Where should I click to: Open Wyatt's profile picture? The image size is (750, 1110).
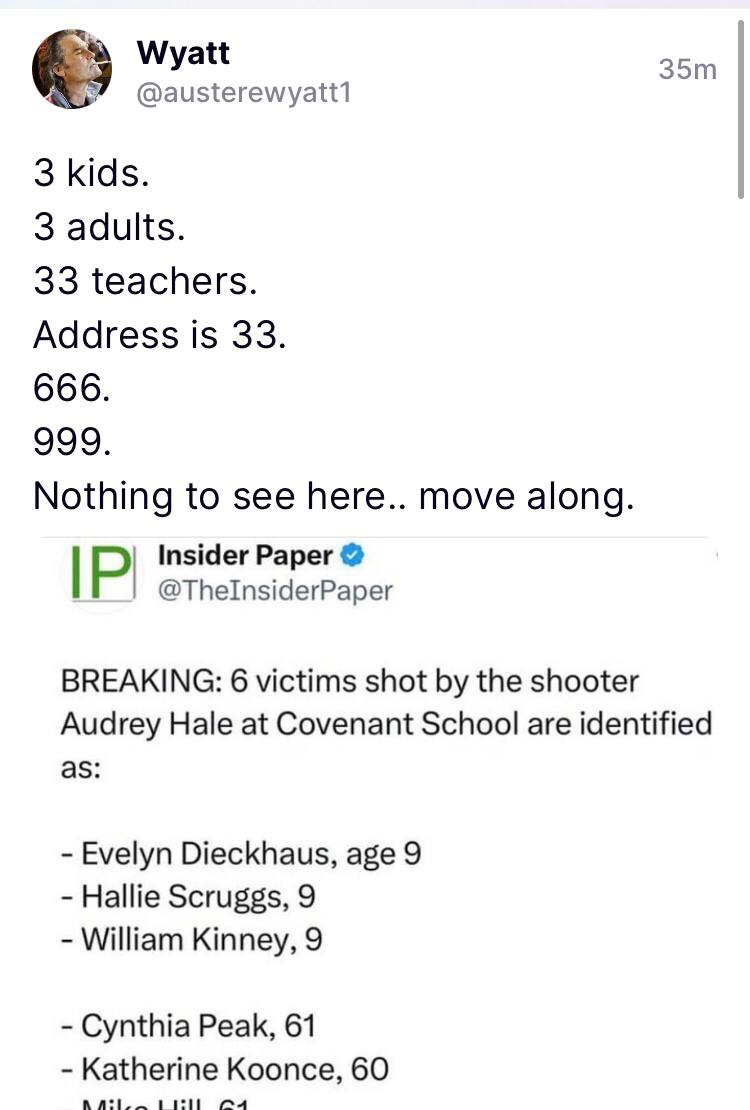coord(72,67)
